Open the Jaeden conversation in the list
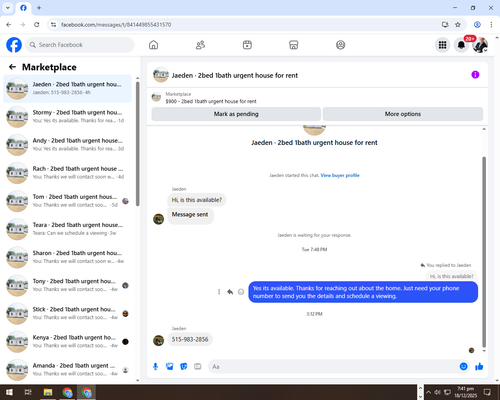 coord(67,88)
